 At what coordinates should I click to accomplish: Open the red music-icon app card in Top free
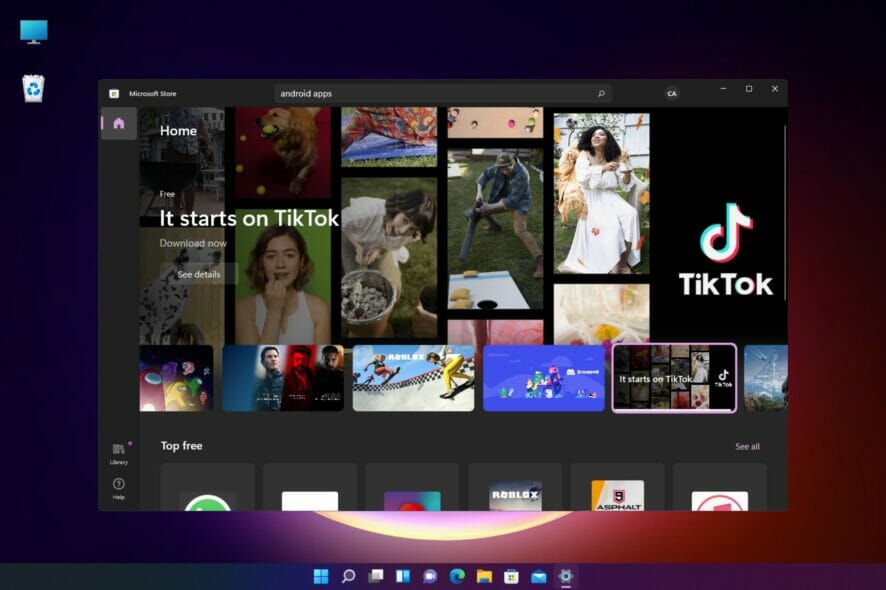point(720,487)
